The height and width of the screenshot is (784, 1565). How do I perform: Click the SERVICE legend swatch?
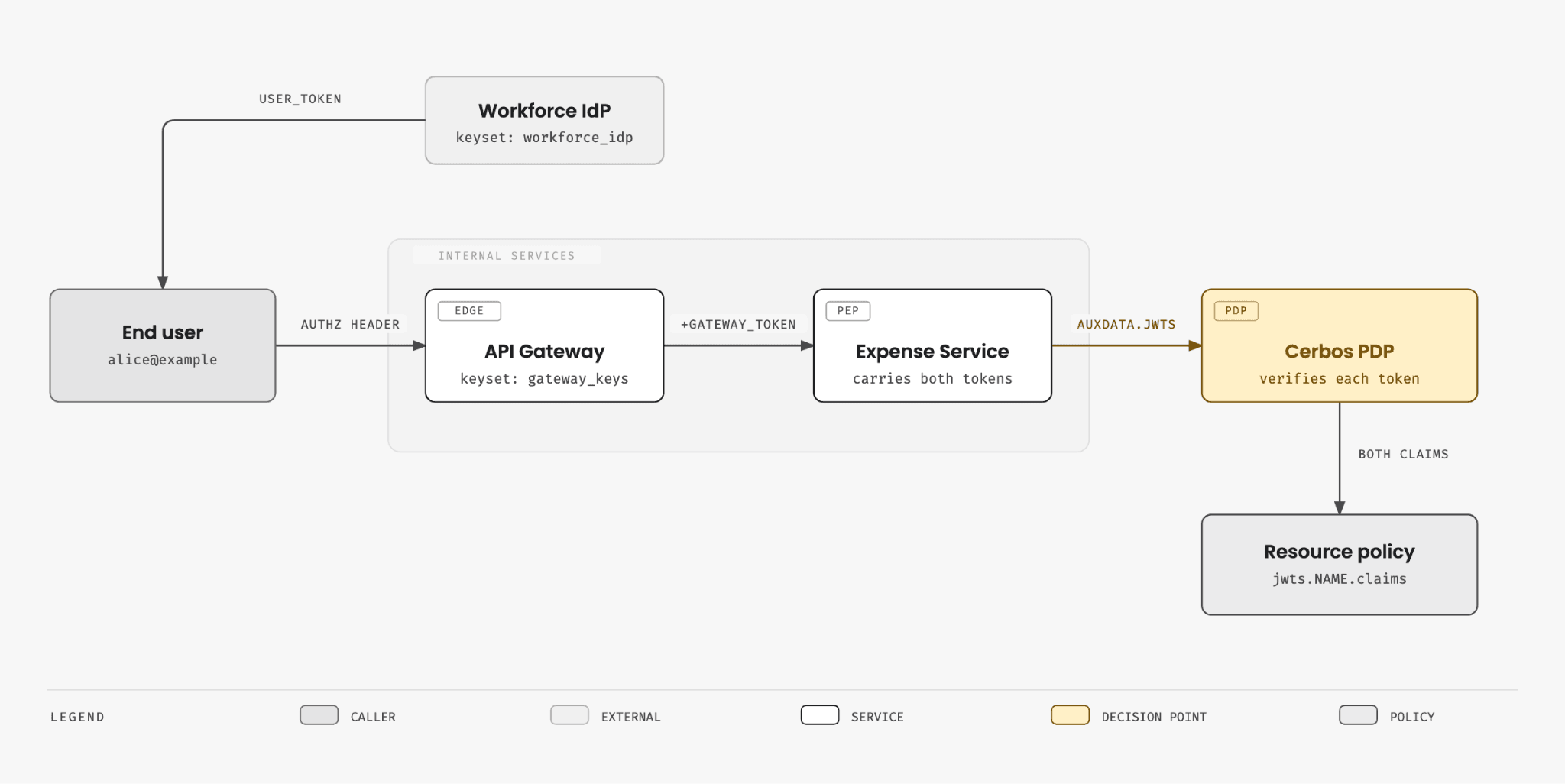(820, 715)
